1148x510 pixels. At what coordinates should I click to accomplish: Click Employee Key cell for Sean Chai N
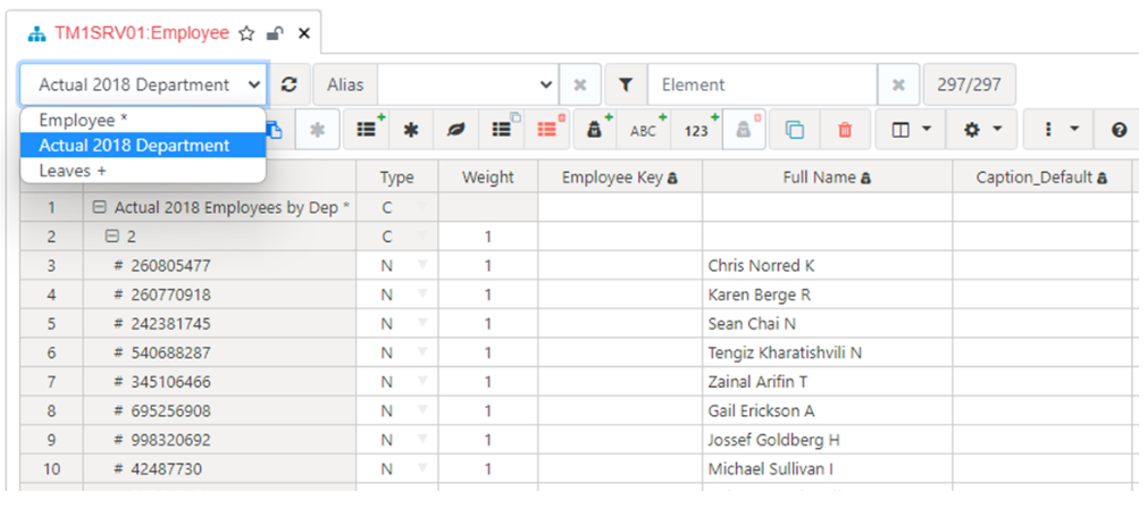[620, 323]
